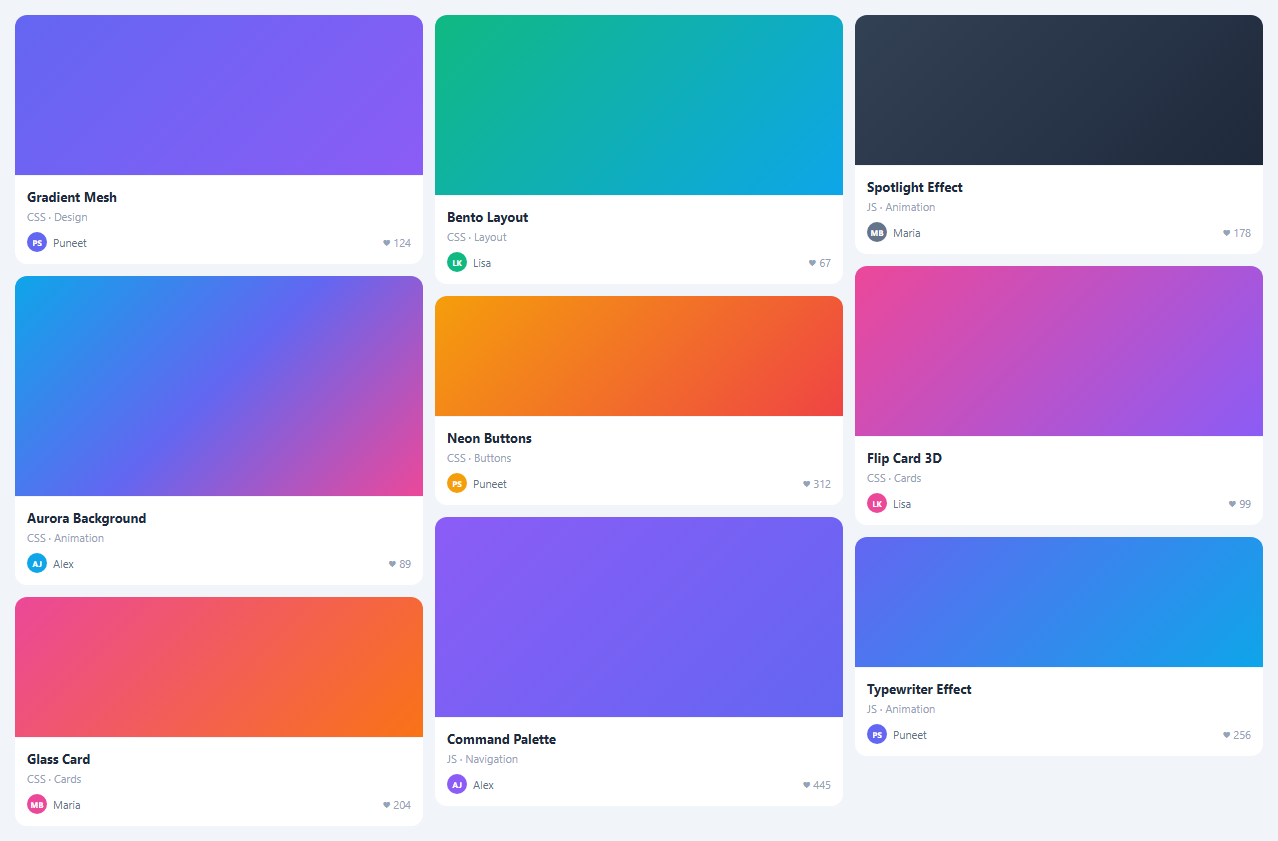Click the PS avatar on Neon Buttons card
The image size is (1278, 841).
point(457,483)
